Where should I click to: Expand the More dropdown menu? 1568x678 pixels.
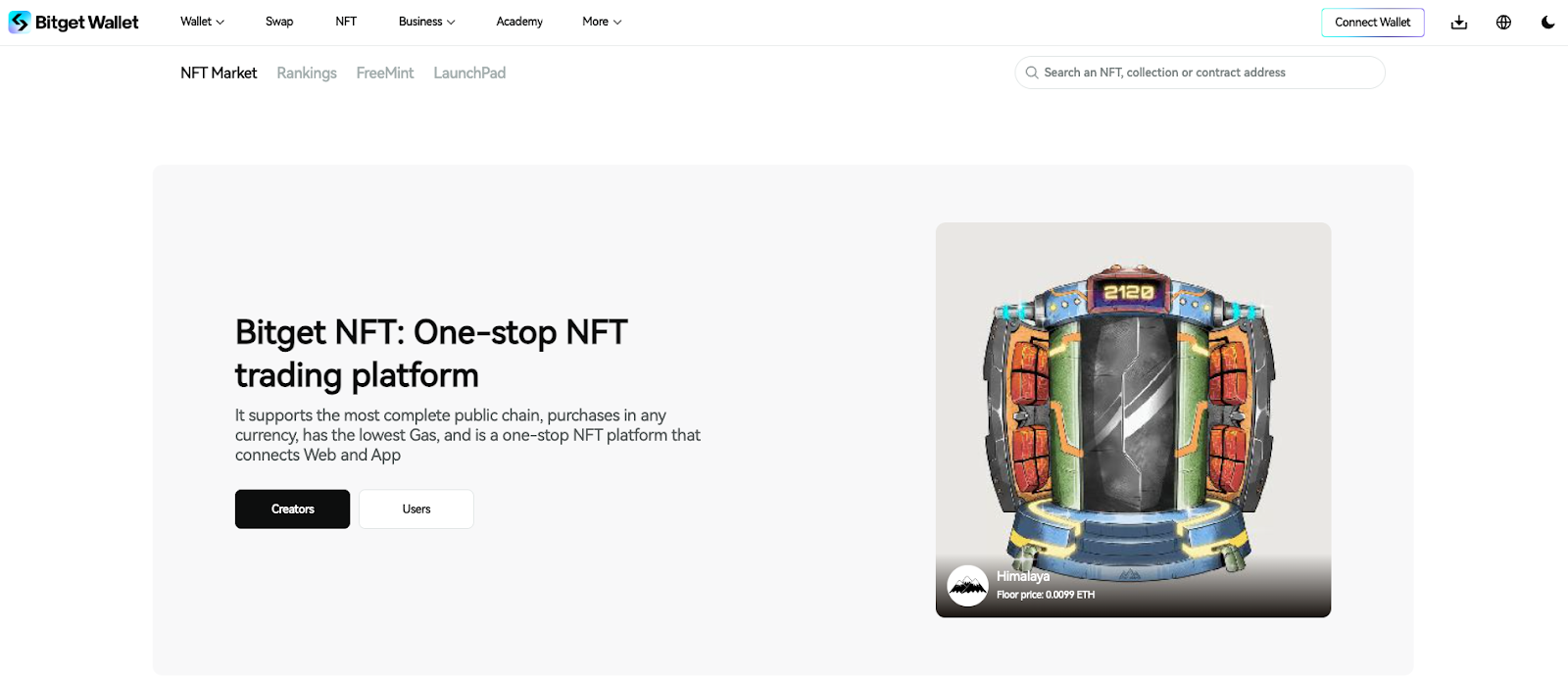[602, 22]
